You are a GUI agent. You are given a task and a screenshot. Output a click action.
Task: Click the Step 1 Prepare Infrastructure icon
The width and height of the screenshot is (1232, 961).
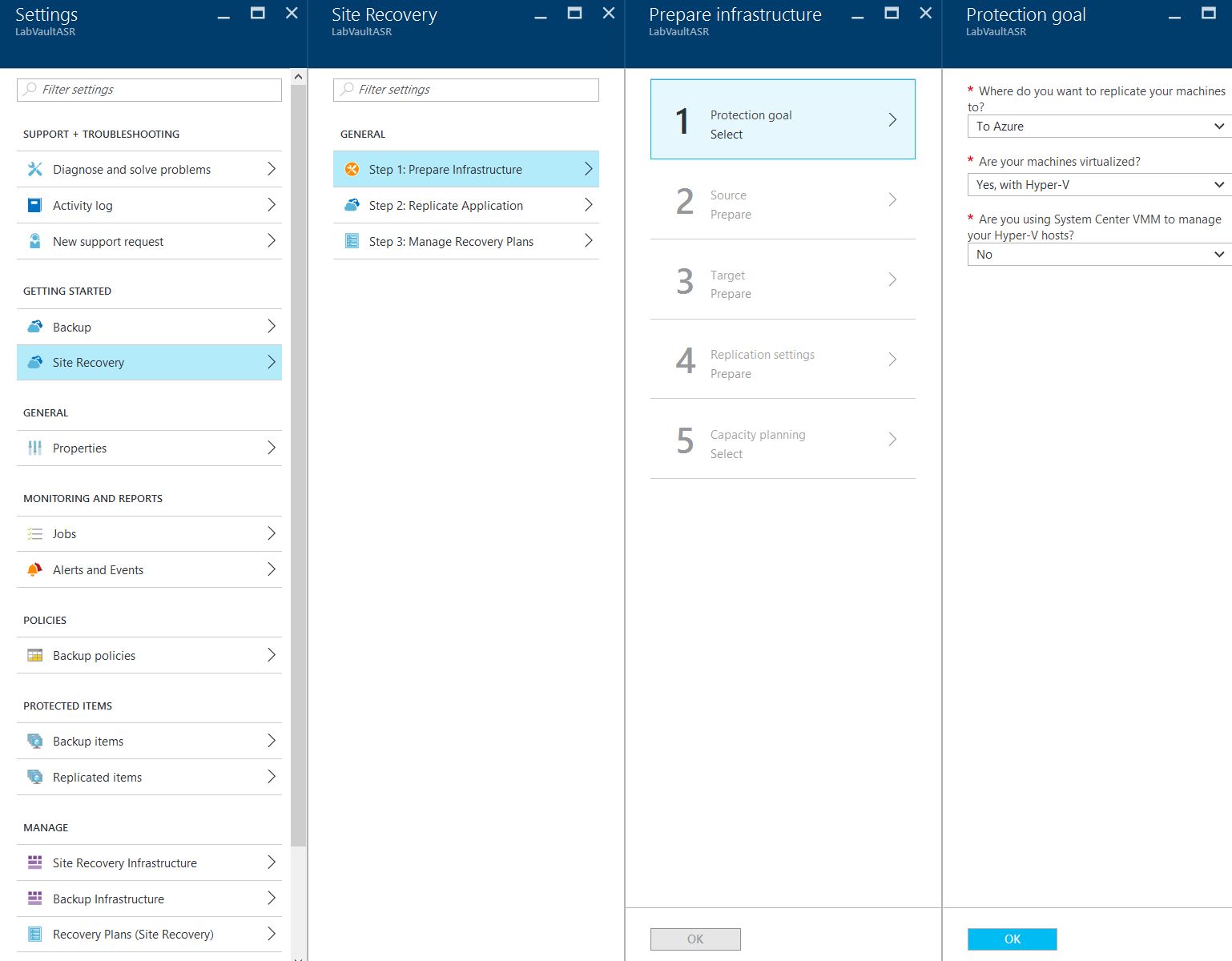(352, 169)
